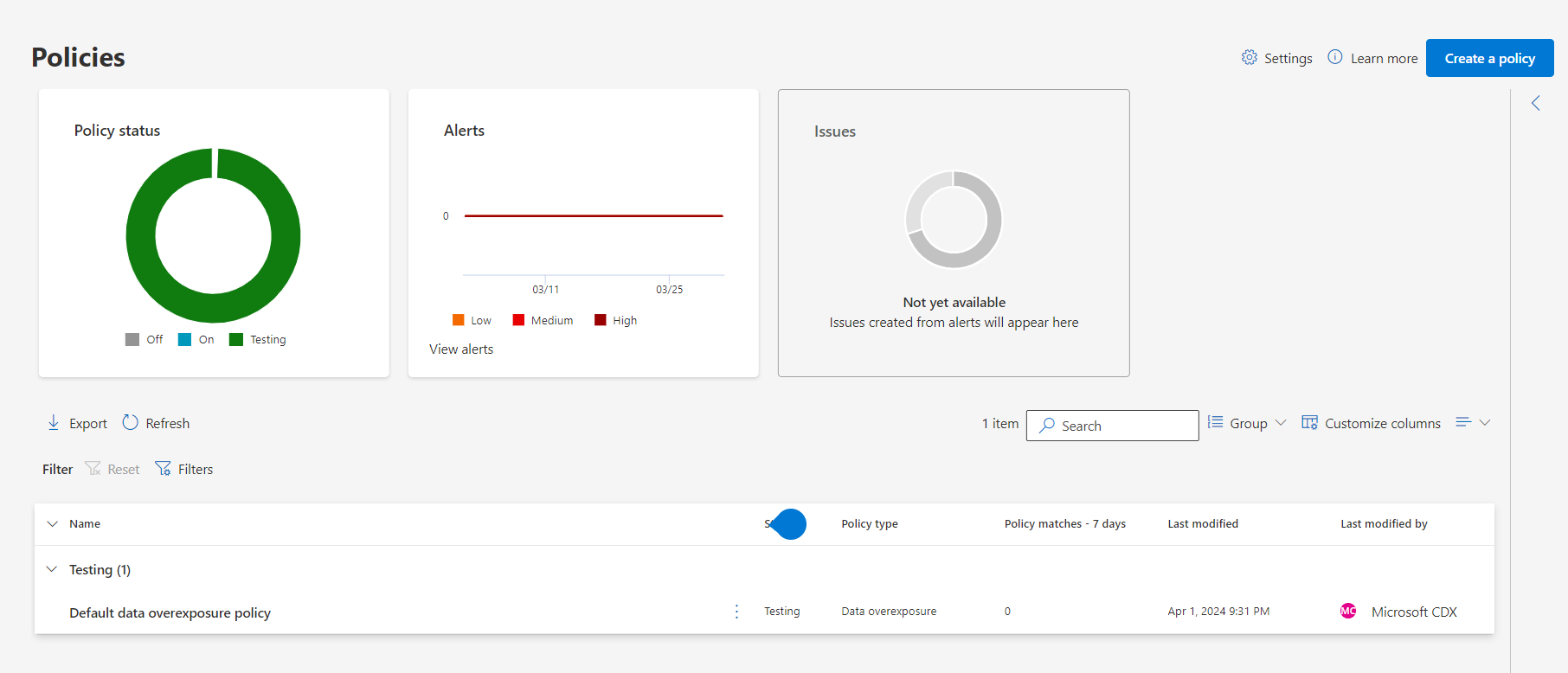Open the Filters funnel icon
The image size is (1568, 673).
163,469
